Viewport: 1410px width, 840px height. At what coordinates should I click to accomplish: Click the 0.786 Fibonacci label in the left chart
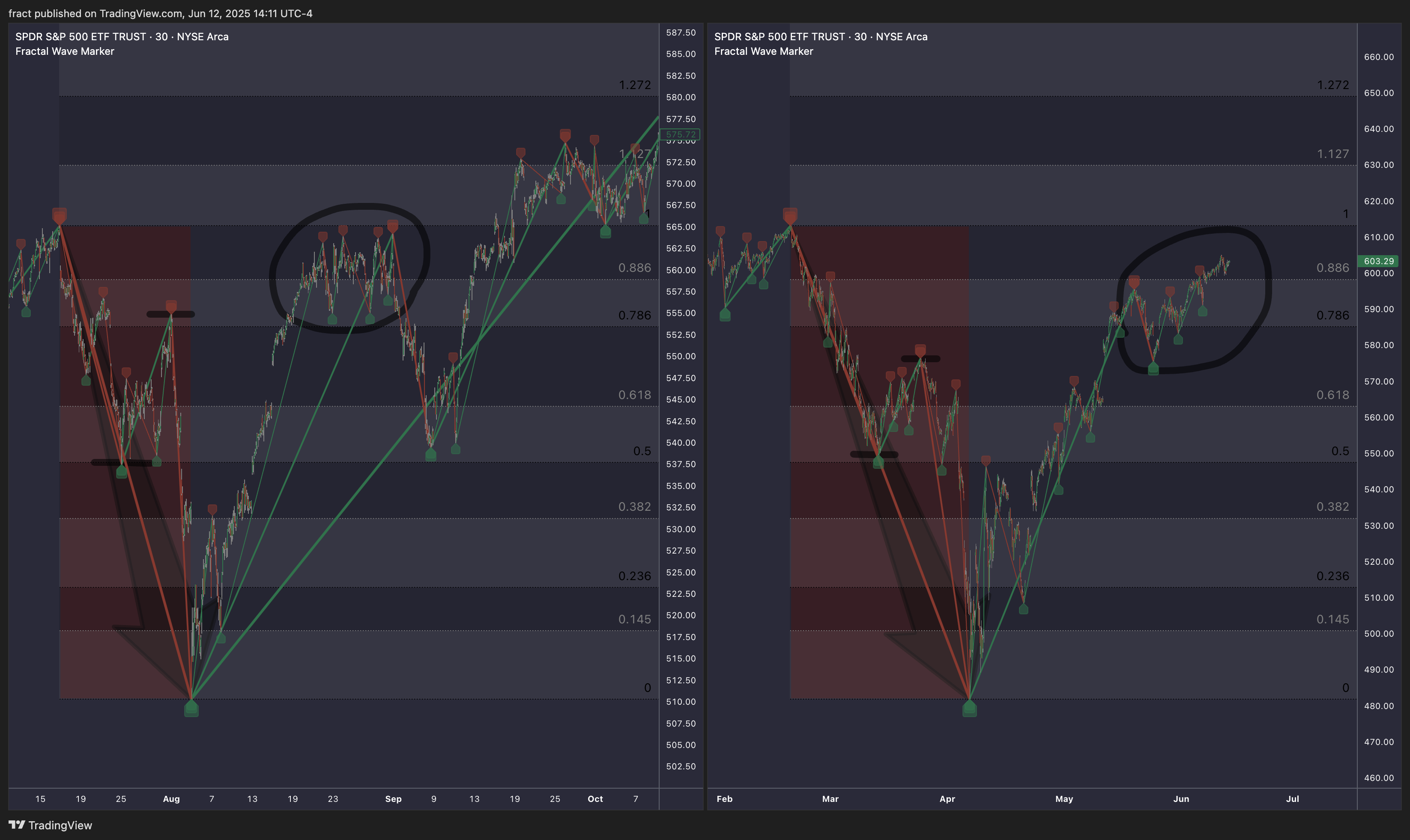tap(635, 315)
